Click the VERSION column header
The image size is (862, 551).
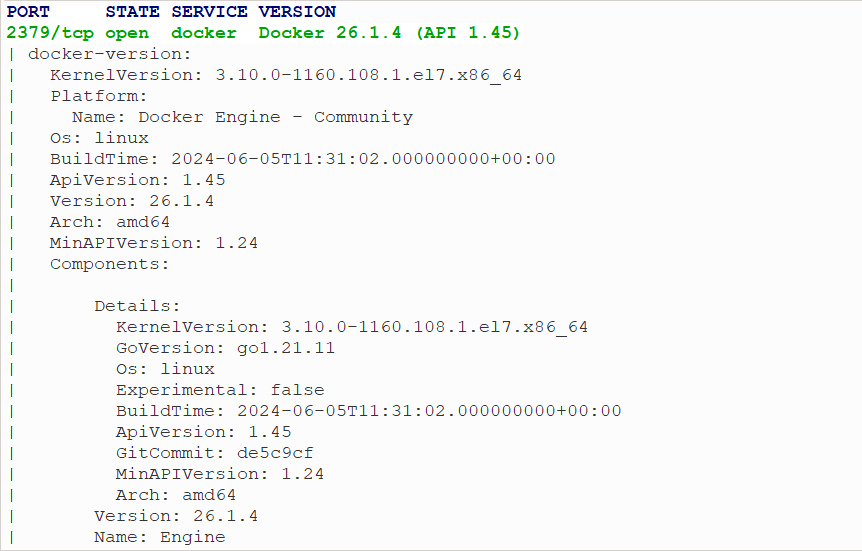pos(297,12)
